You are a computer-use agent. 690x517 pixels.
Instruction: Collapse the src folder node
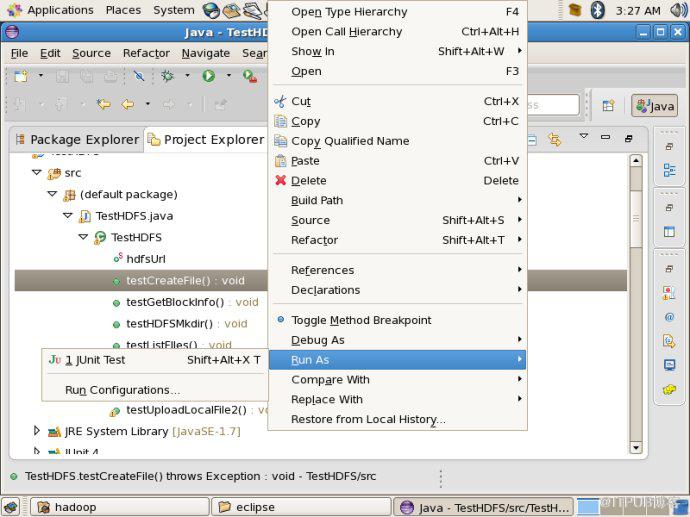37,172
